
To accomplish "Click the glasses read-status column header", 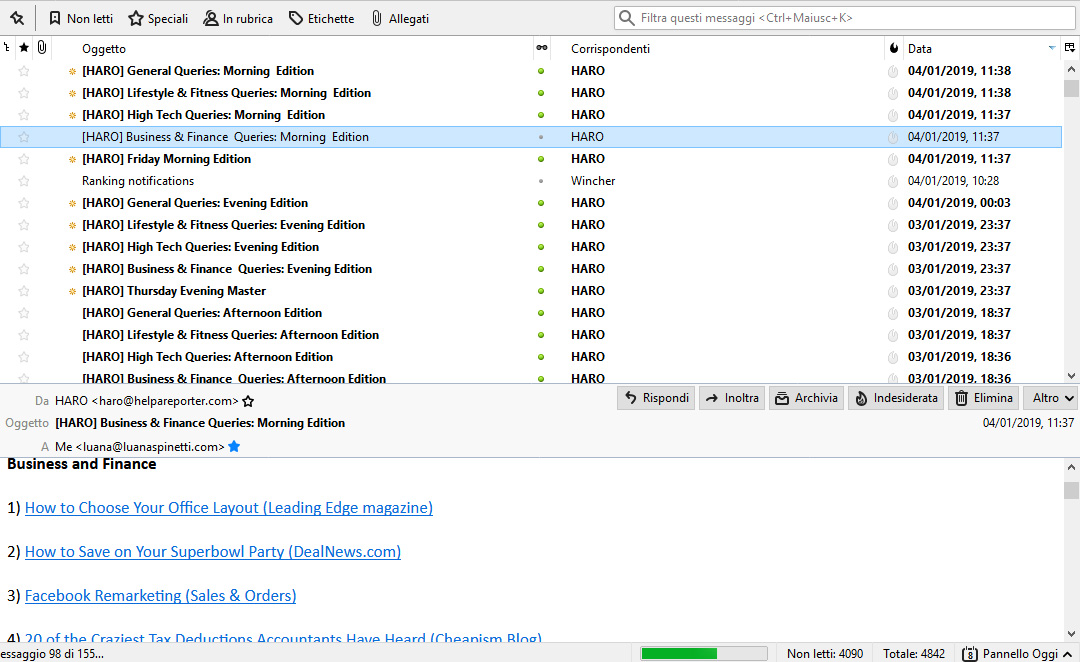I will 542,48.
